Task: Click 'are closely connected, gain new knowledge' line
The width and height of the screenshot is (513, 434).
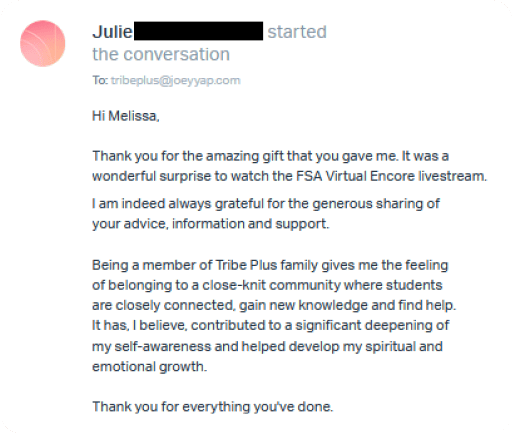Action: click(274, 305)
